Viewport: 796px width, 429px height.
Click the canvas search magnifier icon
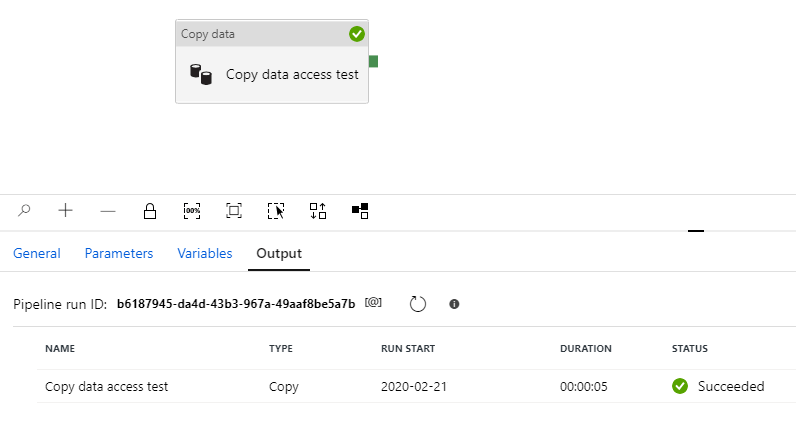[25, 211]
